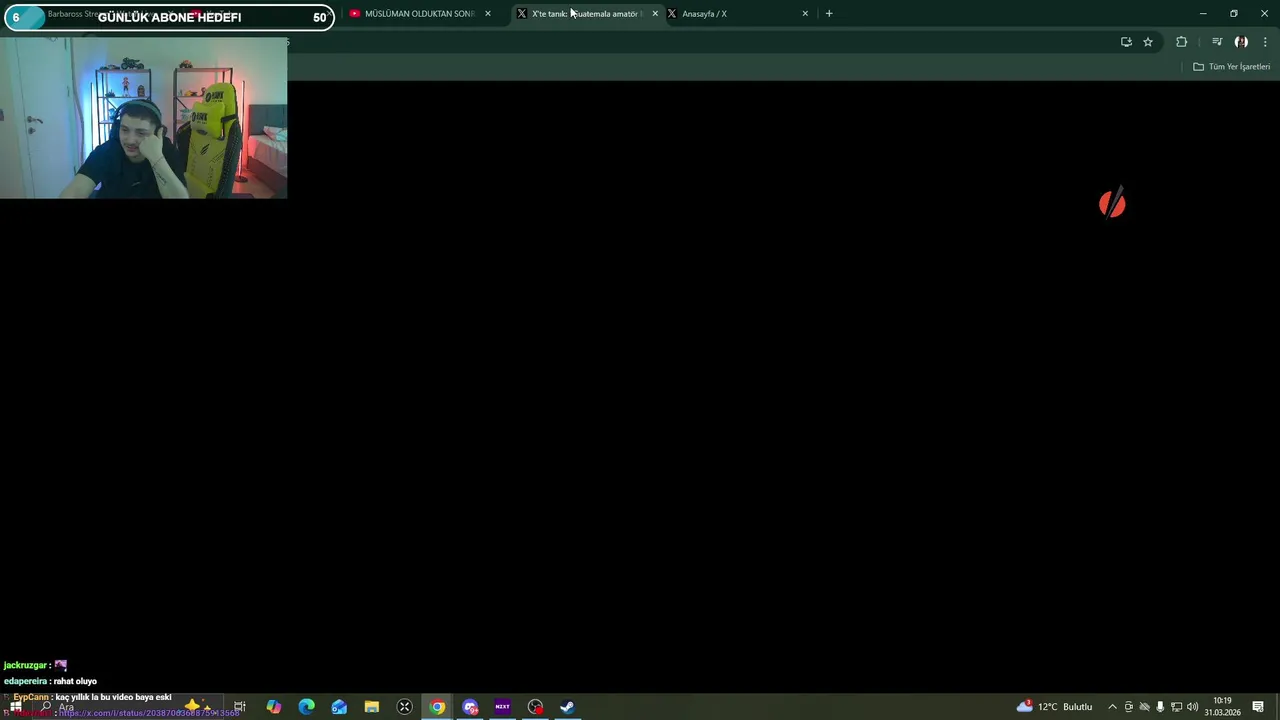The height and width of the screenshot is (720, 1280).
Task: Bookmark this page with the star icon
Action: 1148,42
